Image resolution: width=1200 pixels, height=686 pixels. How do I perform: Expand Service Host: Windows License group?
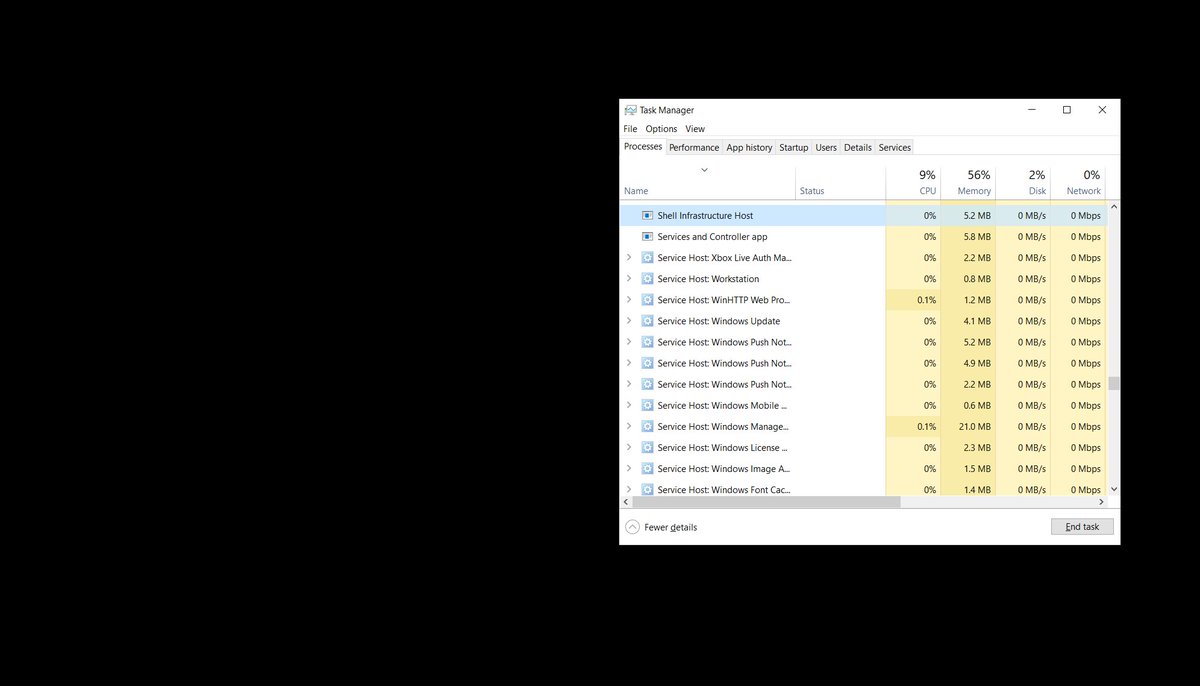tap(629, 447)
